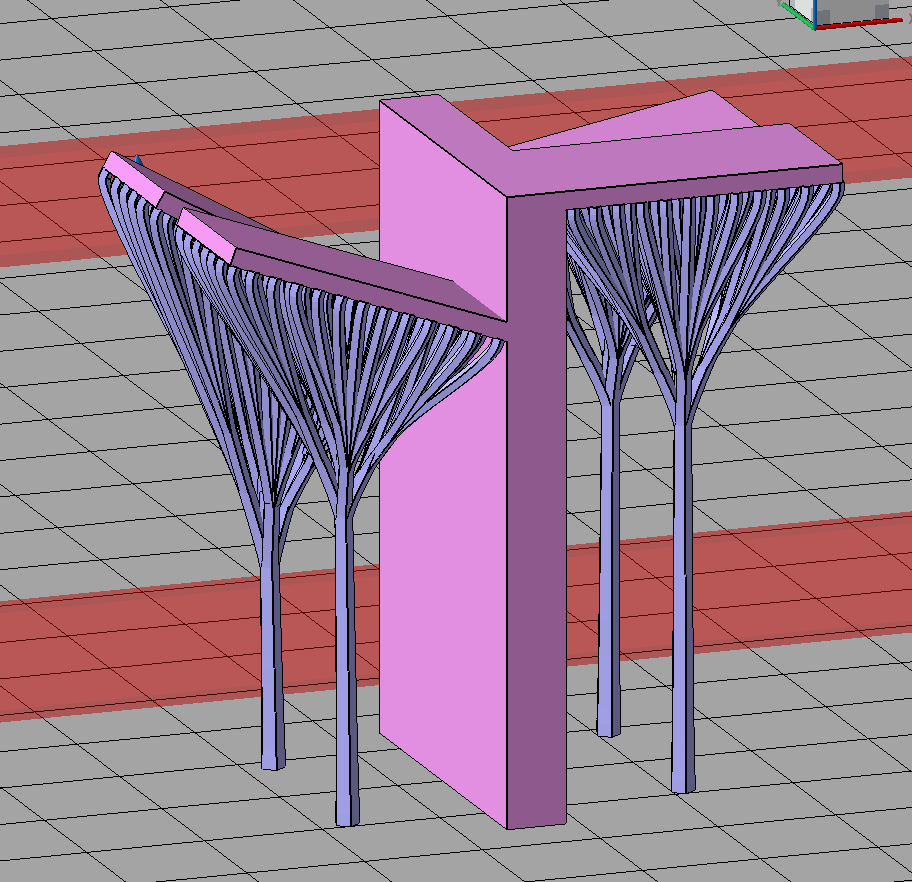Click the small blue cone marker on wing tip
This screenshot has width=912, height=882.
pyautogui.click(x=138, y=159)
